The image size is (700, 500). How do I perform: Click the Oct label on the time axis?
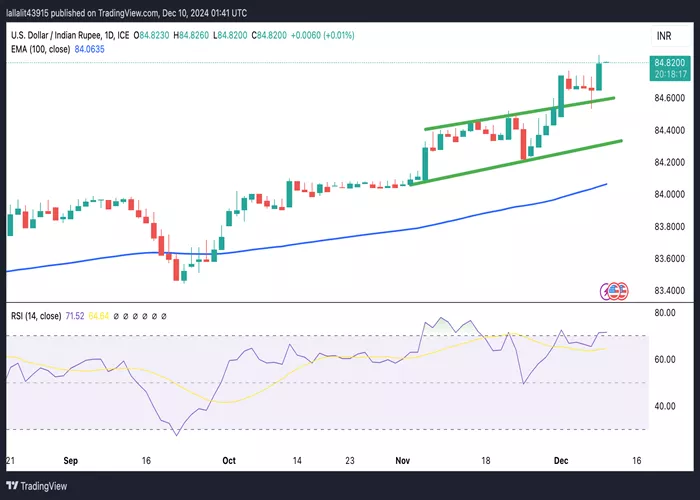(x=229, y=460)
